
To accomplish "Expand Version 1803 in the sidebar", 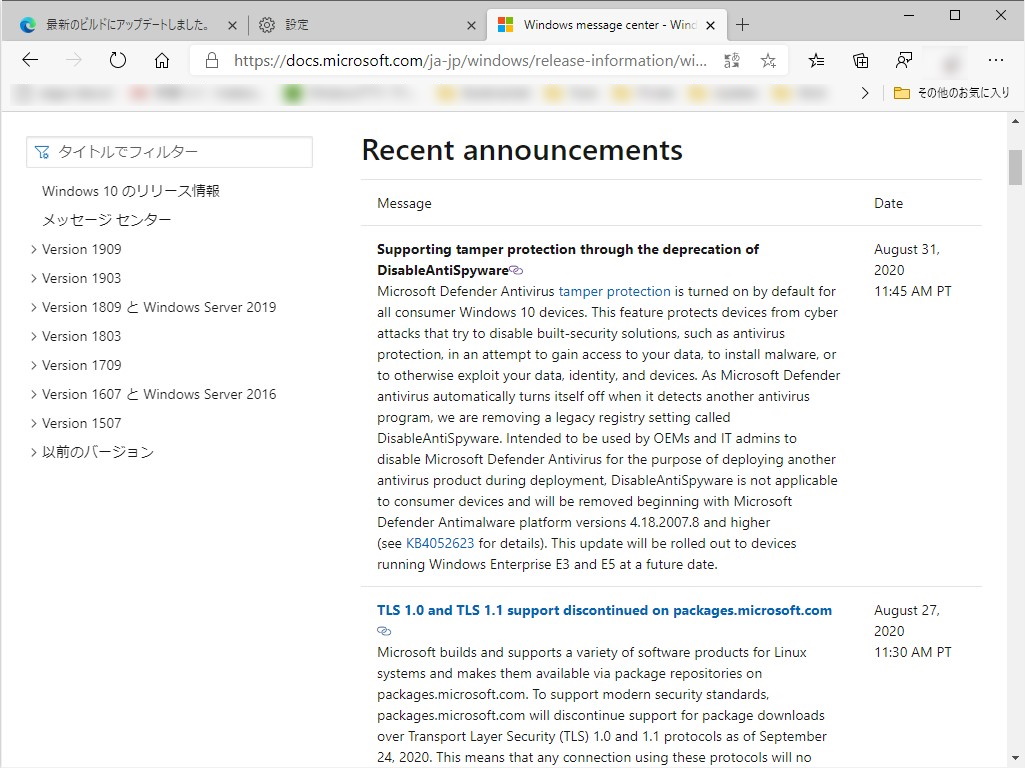I will 34,336.
